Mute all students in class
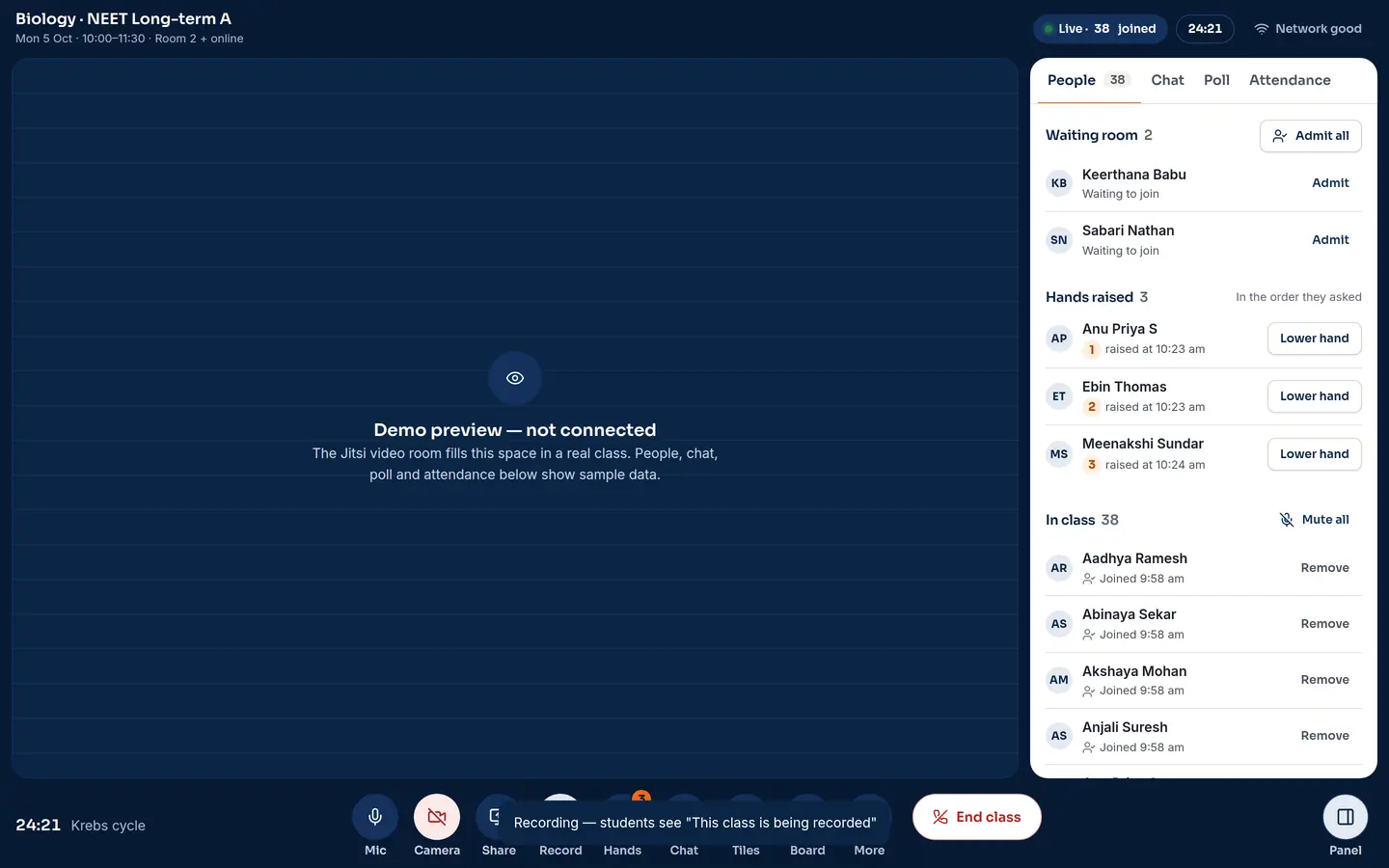Screen dimensions: 1389x868 pos(1314,520)
